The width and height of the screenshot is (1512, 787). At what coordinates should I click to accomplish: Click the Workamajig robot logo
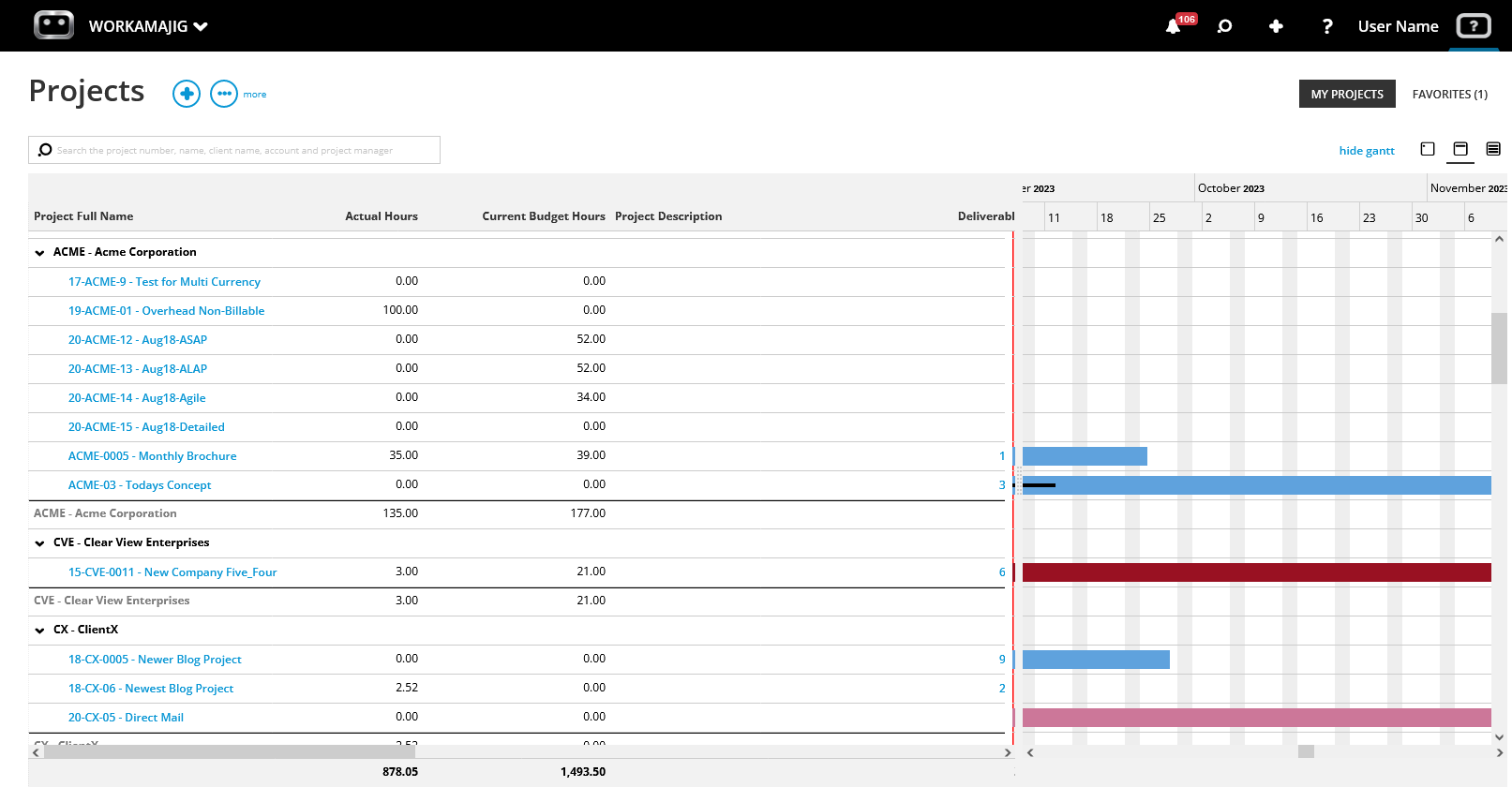coord(53,25)
